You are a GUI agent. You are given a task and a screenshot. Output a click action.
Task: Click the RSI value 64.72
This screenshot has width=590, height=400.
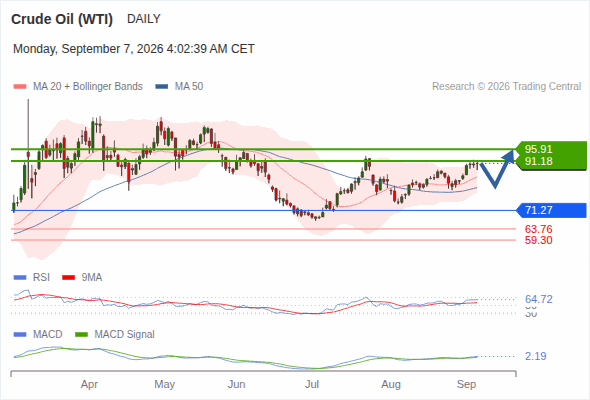pos(538,300)
